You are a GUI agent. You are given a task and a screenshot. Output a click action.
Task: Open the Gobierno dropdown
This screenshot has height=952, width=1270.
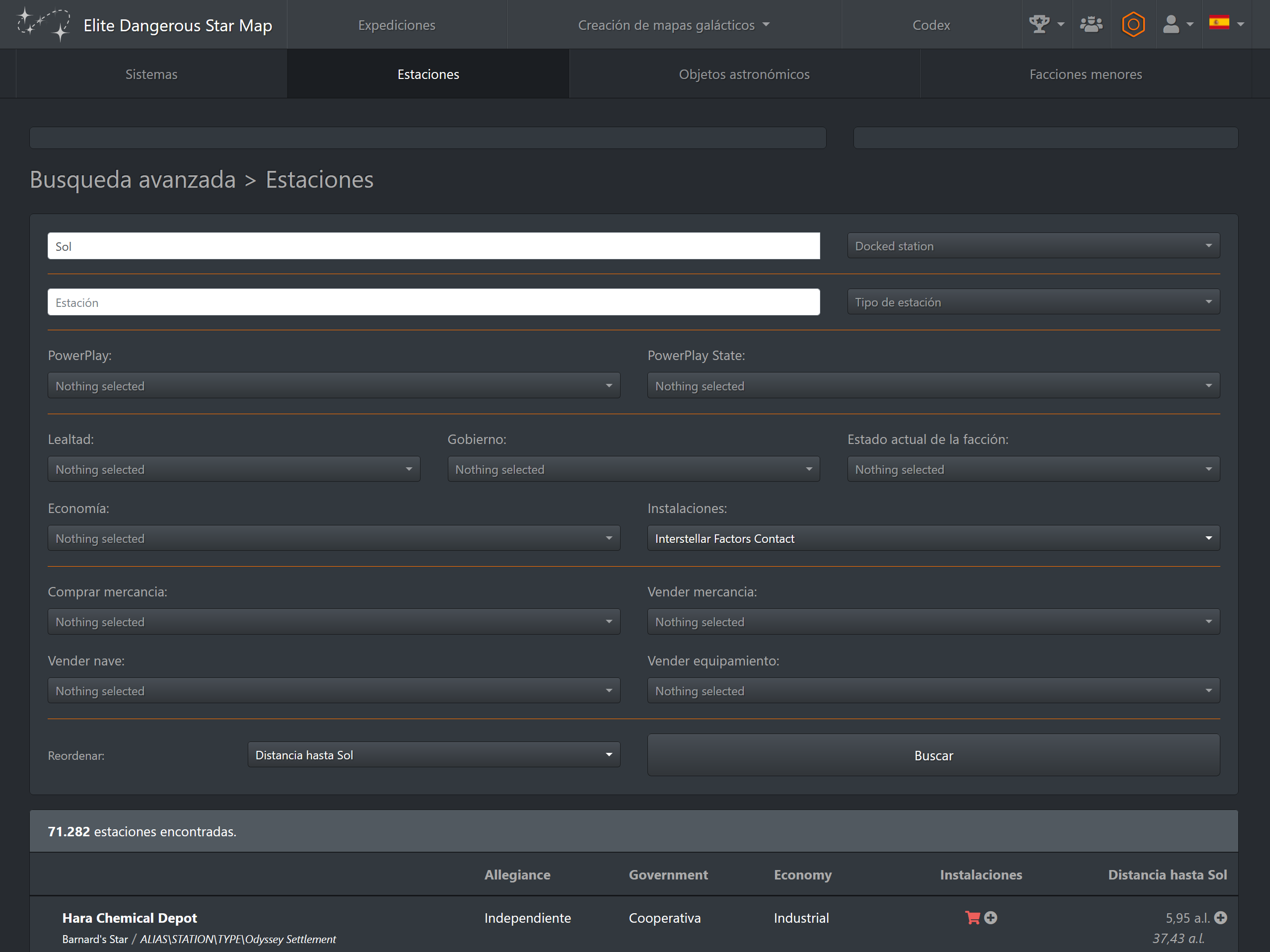click(634, 469)
